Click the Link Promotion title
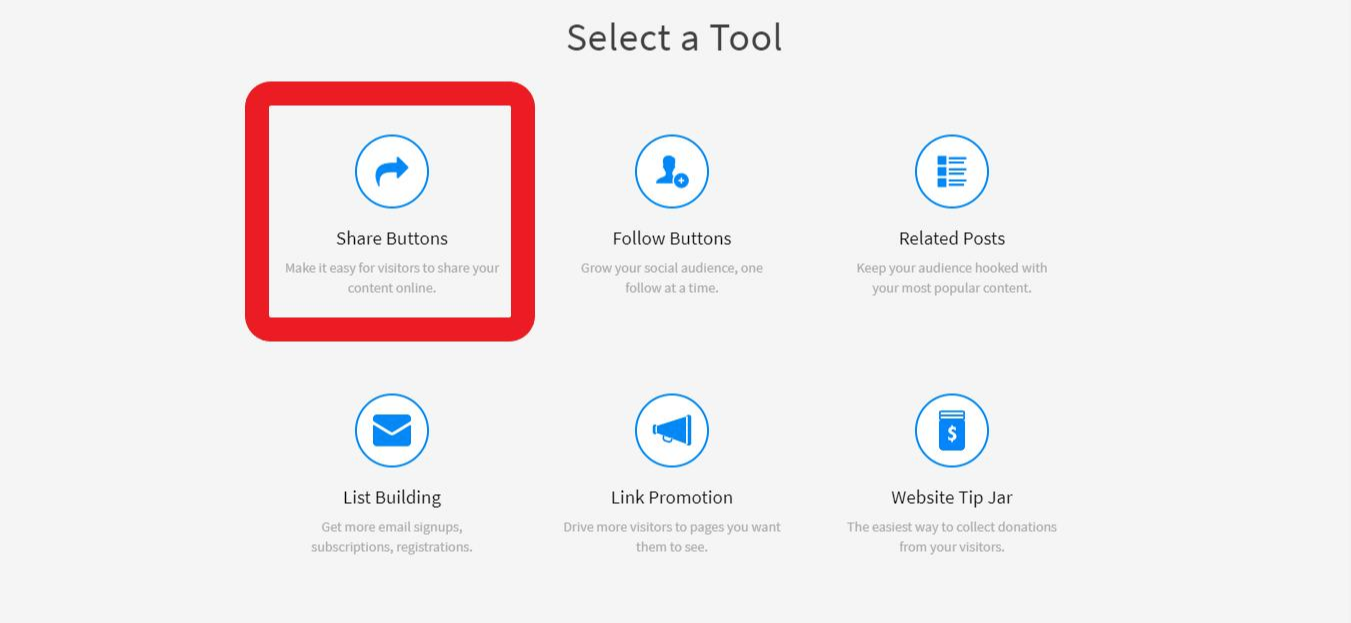 (x=672, y=497)
